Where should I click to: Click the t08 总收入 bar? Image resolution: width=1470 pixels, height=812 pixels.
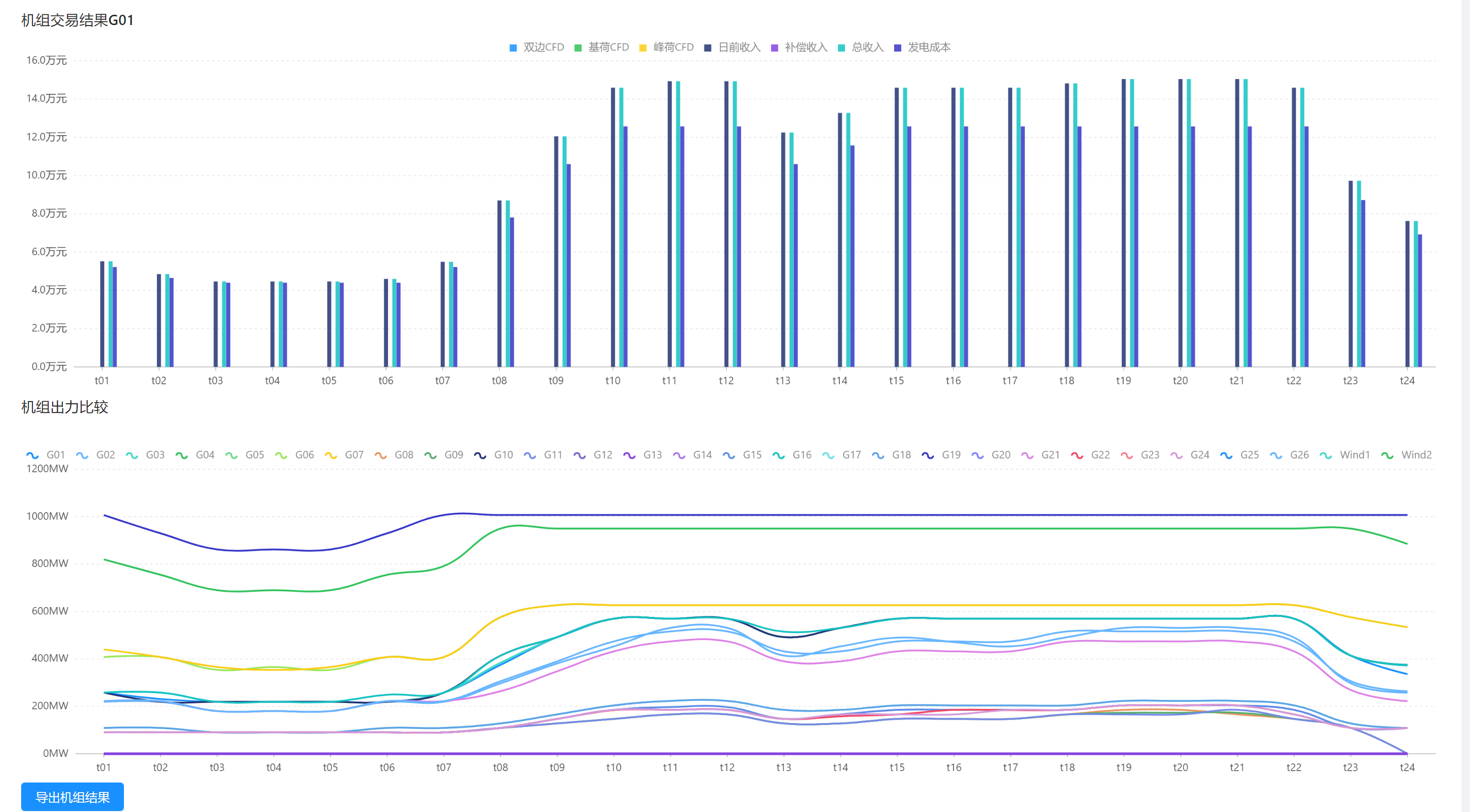(x=508, y=284)
